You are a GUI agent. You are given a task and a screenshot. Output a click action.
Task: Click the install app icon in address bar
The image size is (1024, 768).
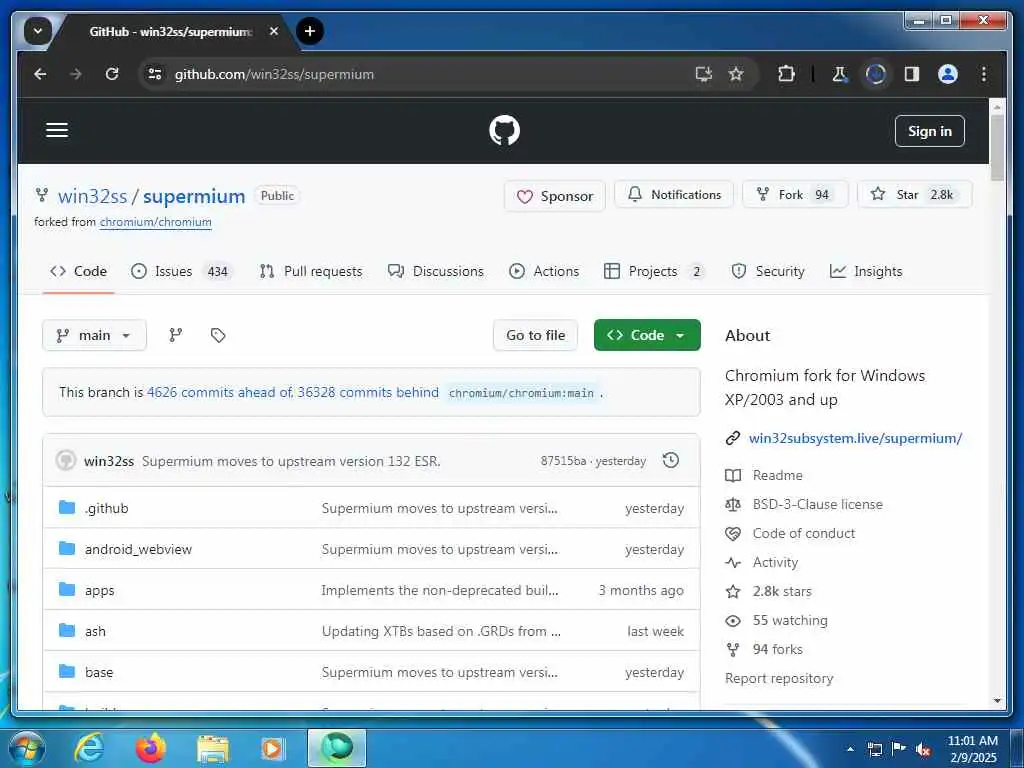click(x=703, y=74)
